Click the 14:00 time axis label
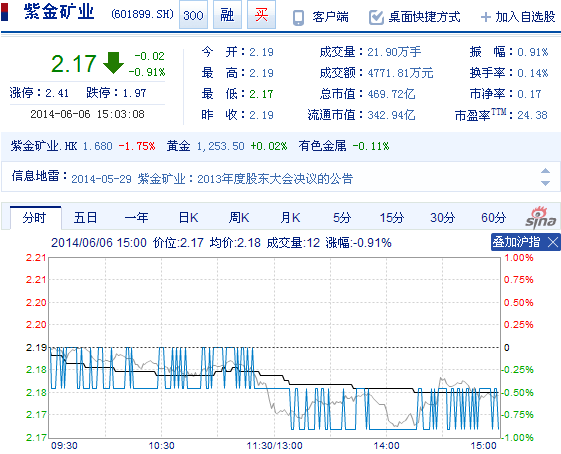Screen dimensions: 561x454 pos(386,446)
